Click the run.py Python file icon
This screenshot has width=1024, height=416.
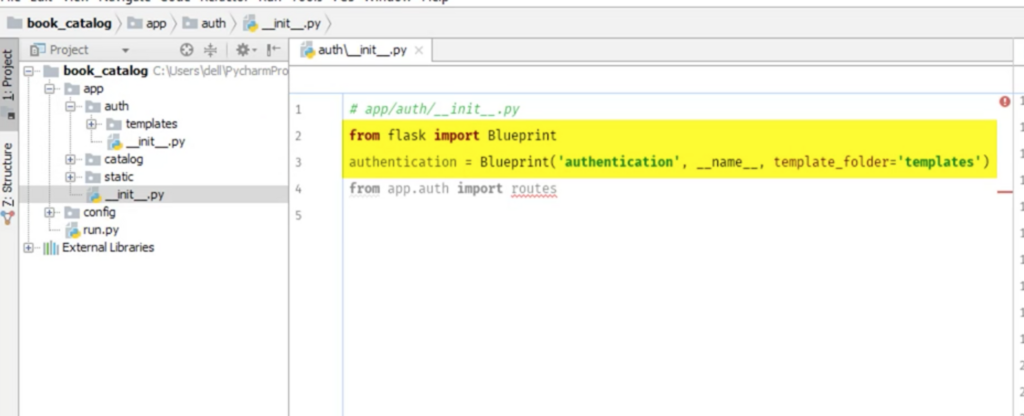click(72, 230)
